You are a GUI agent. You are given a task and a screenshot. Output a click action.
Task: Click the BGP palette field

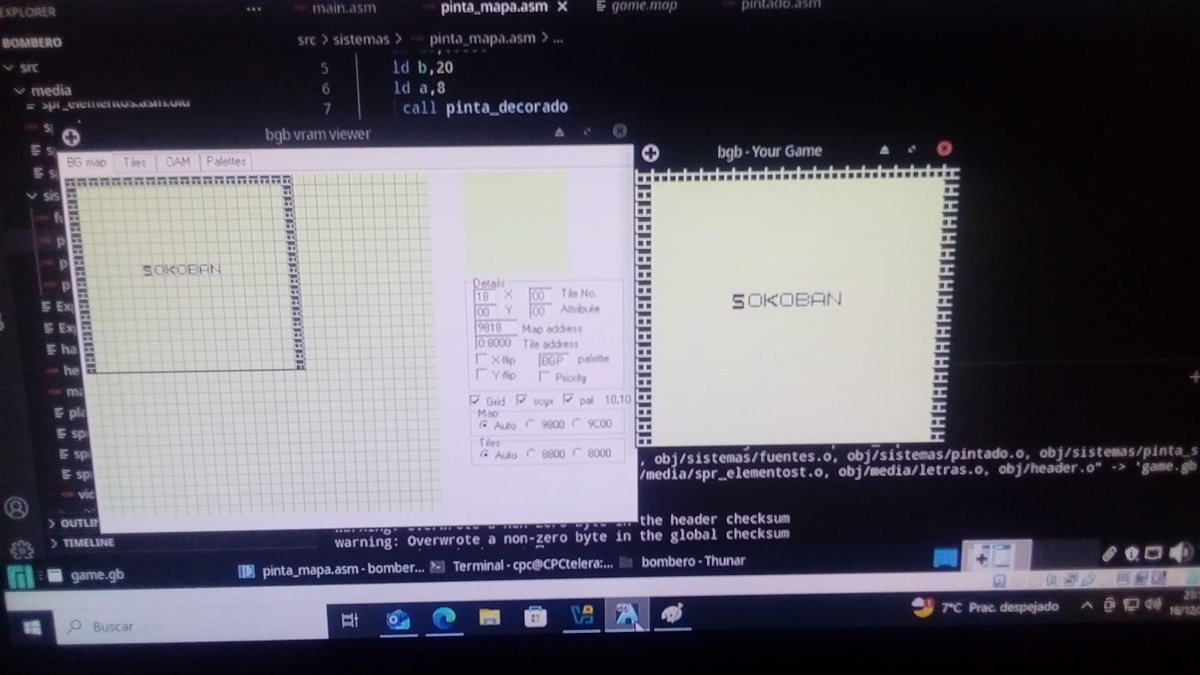(x=553, y=360)
